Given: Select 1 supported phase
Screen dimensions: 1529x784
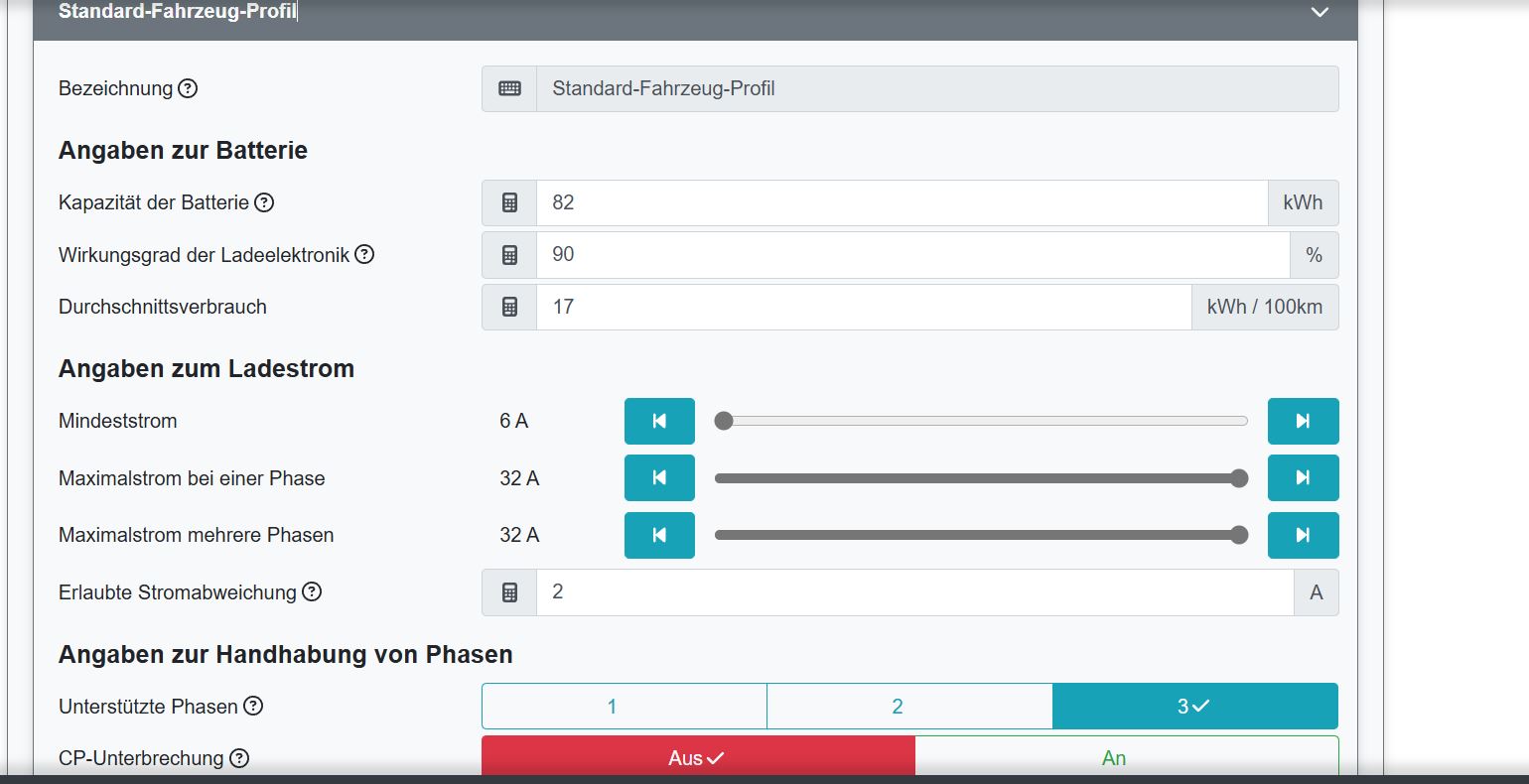Looking at the screenshot, I should (625, 707).
